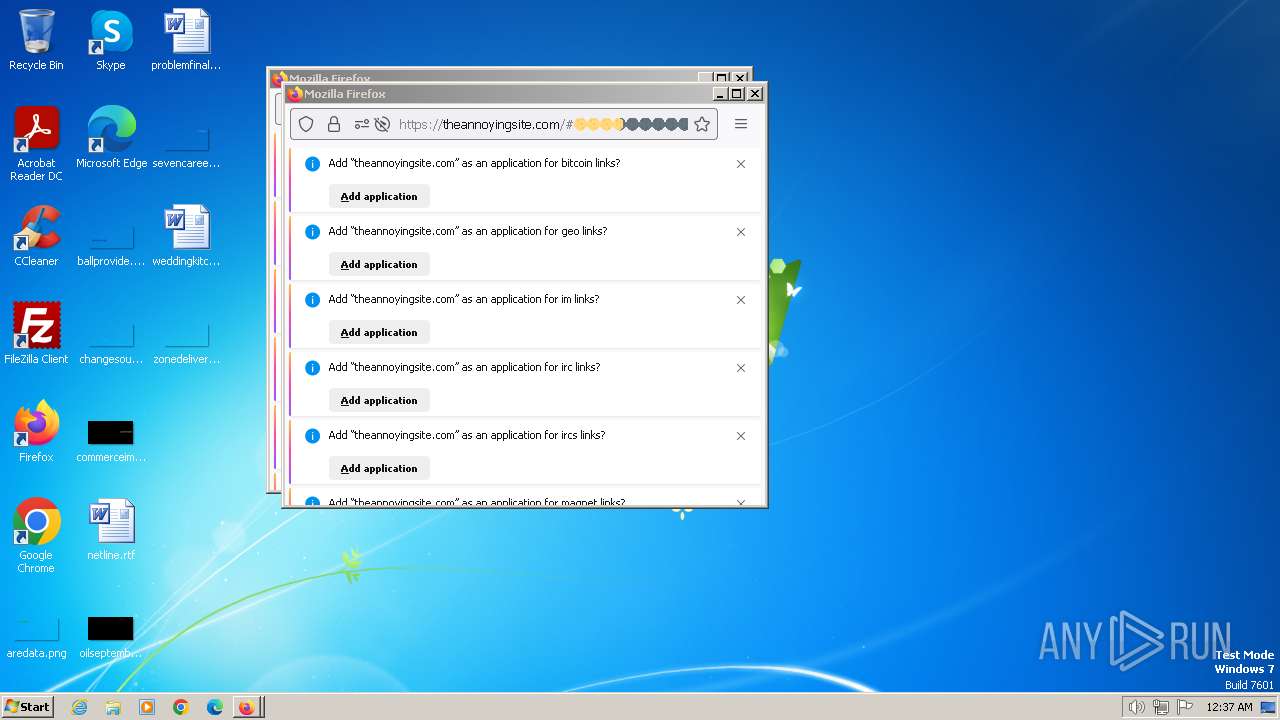Launch Chrome from the taskbar
Viewport: 1280px width, 720px height.
(x=180, y=707)
